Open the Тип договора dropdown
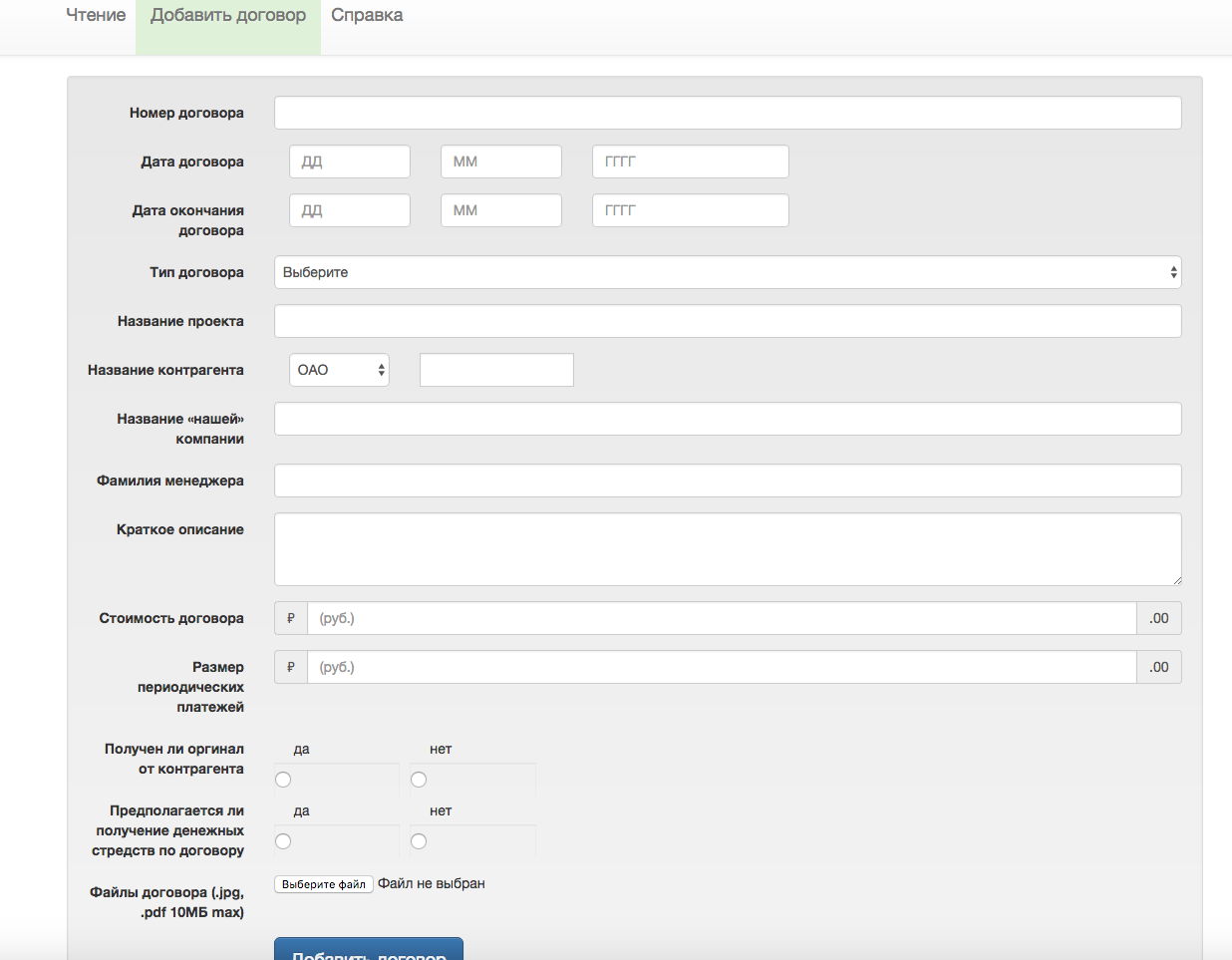The width and height of the screenshot is (1232, 960). [x=727, y=272]
